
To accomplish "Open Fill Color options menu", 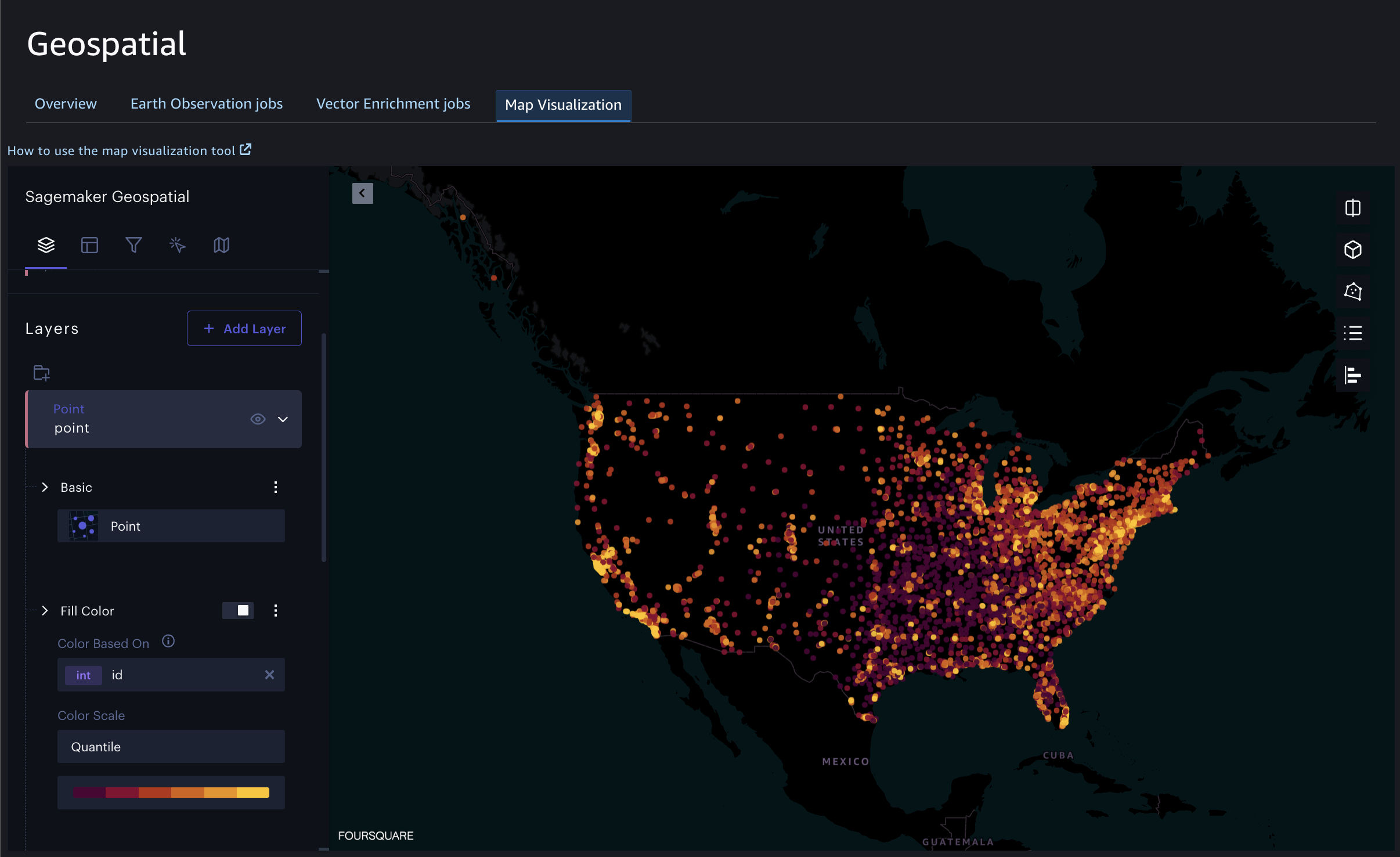I will coord(275,610).
